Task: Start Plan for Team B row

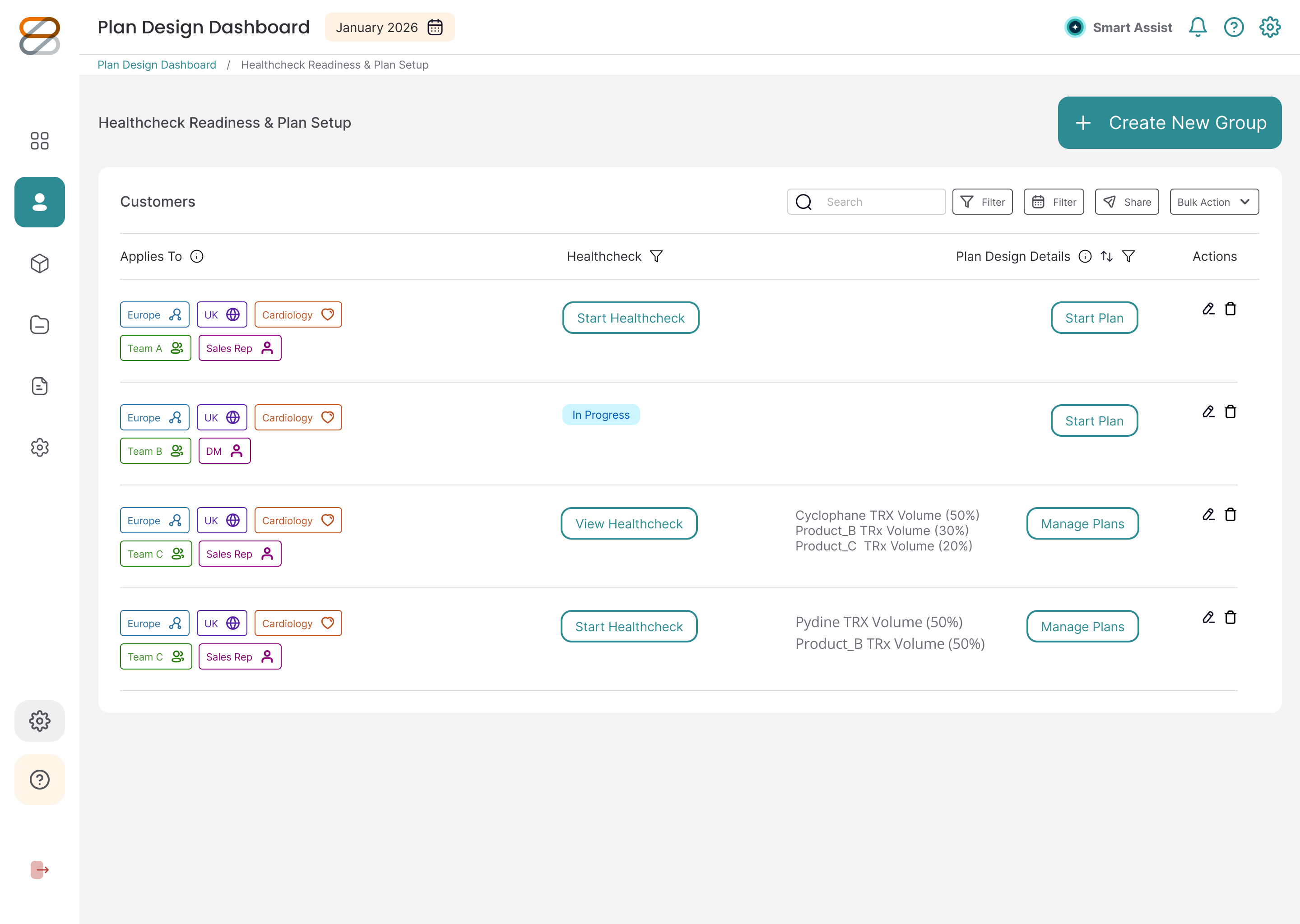Action: (x=1094, y=421)
